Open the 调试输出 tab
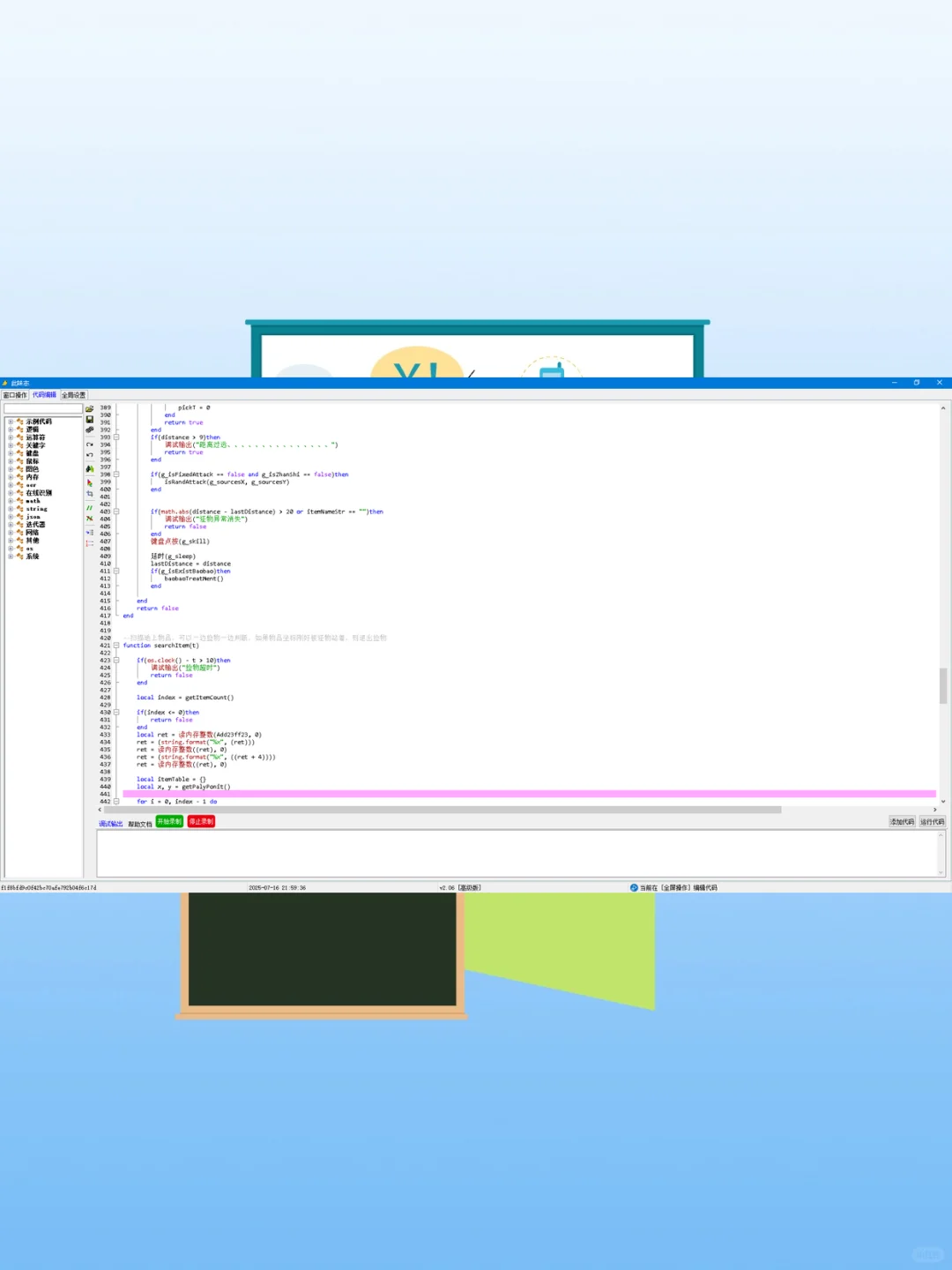This screenshot has height=1270, width=952. (111, 824)
